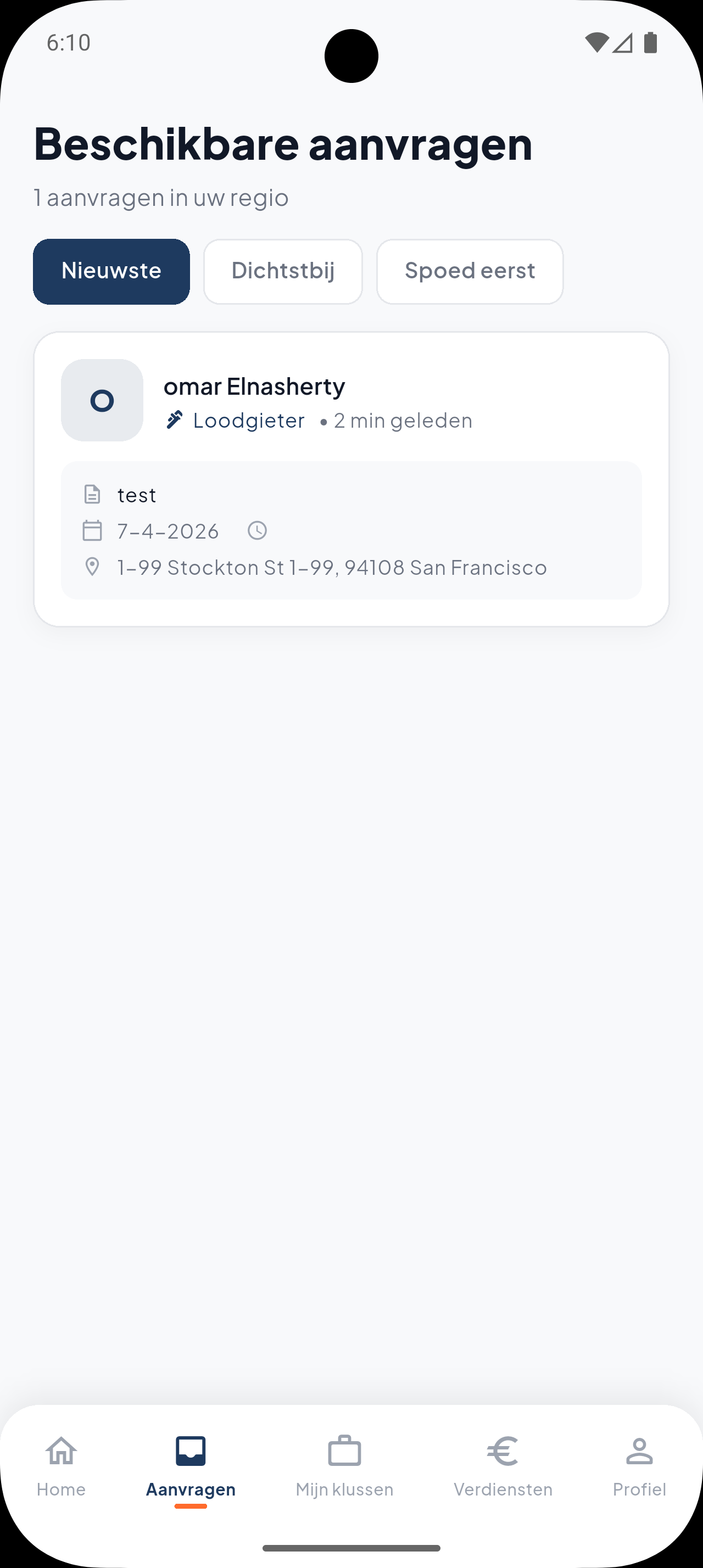Tap the calendar icon beside 7-4-2026
The width and height of the screenshot is (703, 1568).
click(x=92, y=530)
